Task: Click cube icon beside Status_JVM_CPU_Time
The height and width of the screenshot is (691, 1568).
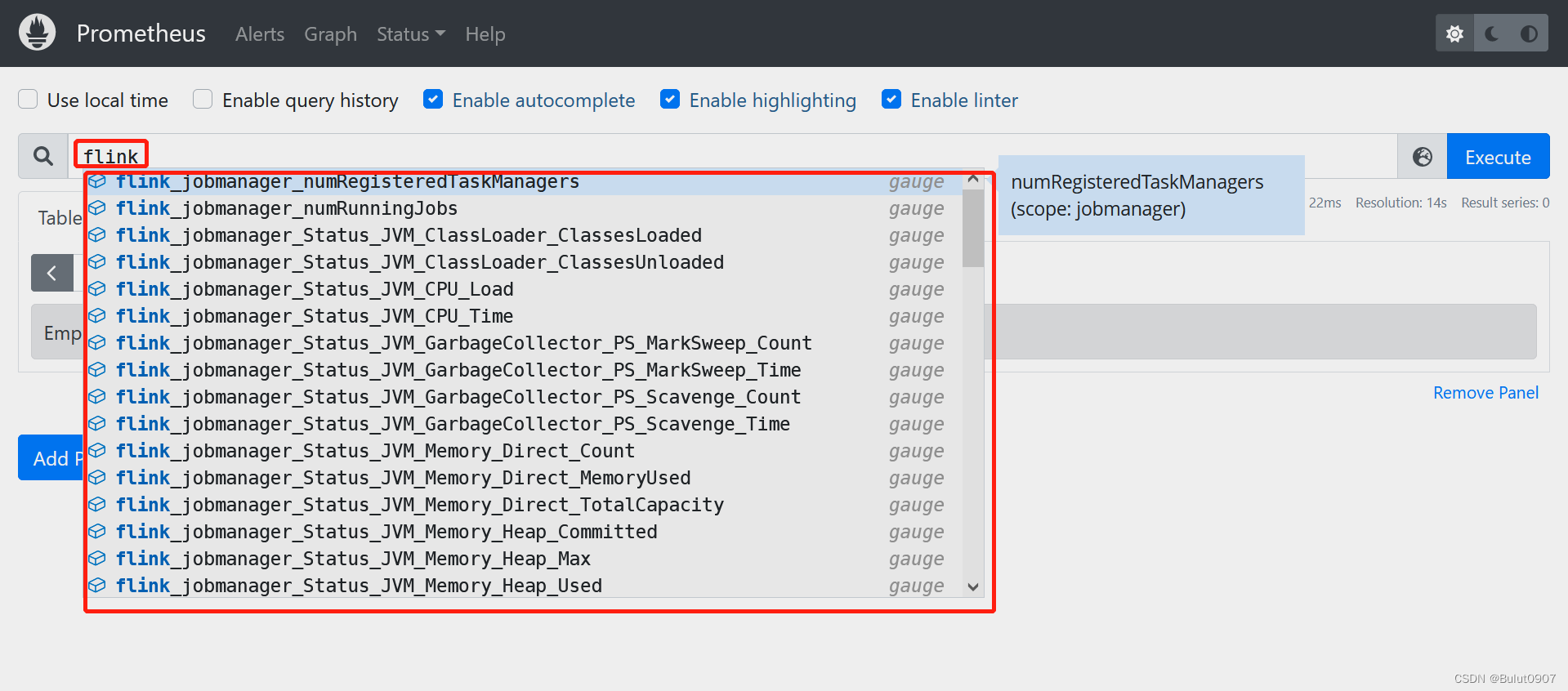Action: [x=97, y=316]
